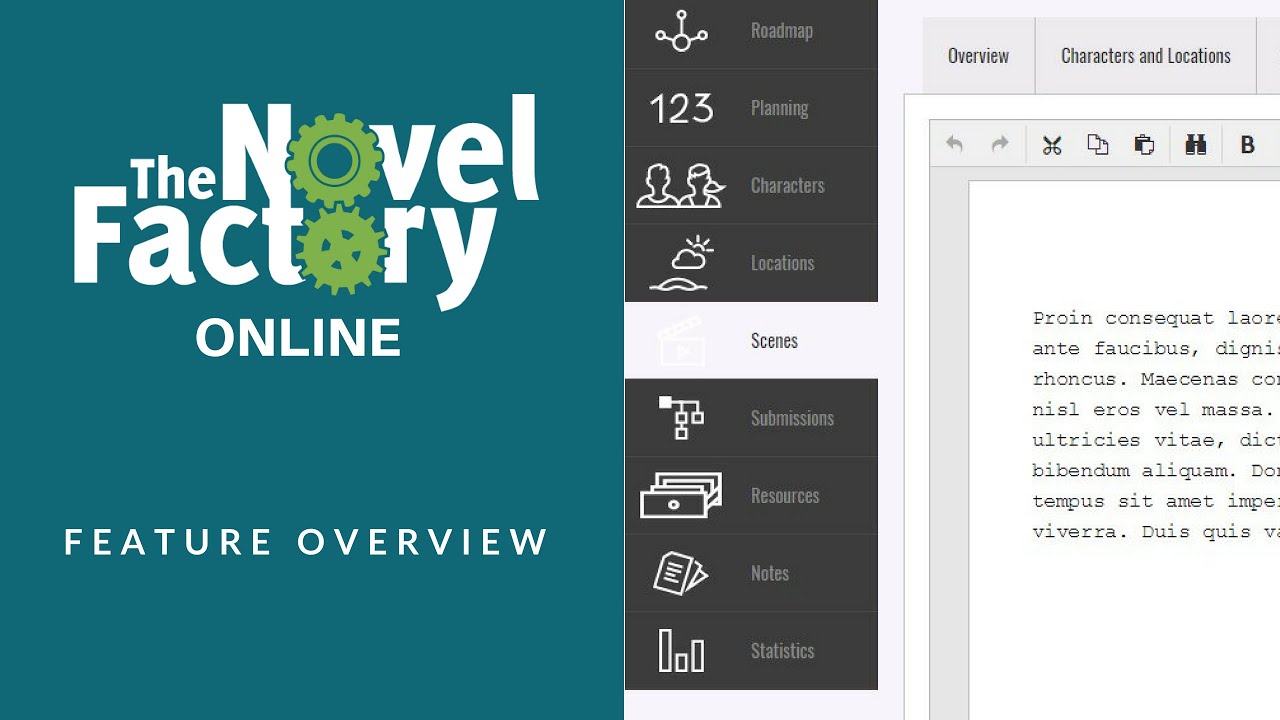Click the Resources drawer icon
1280x720 pixels.
[681, 496]
